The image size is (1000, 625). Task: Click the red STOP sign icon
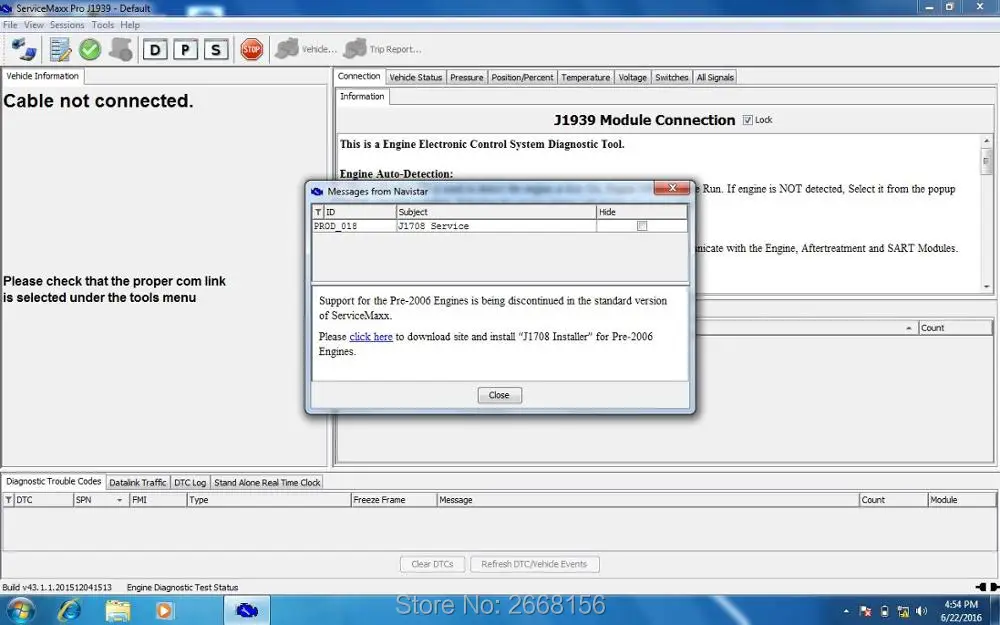(251, 49)
